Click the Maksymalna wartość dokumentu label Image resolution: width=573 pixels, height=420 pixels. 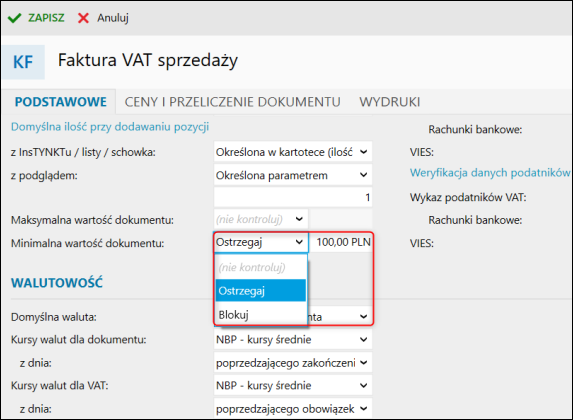92,220
